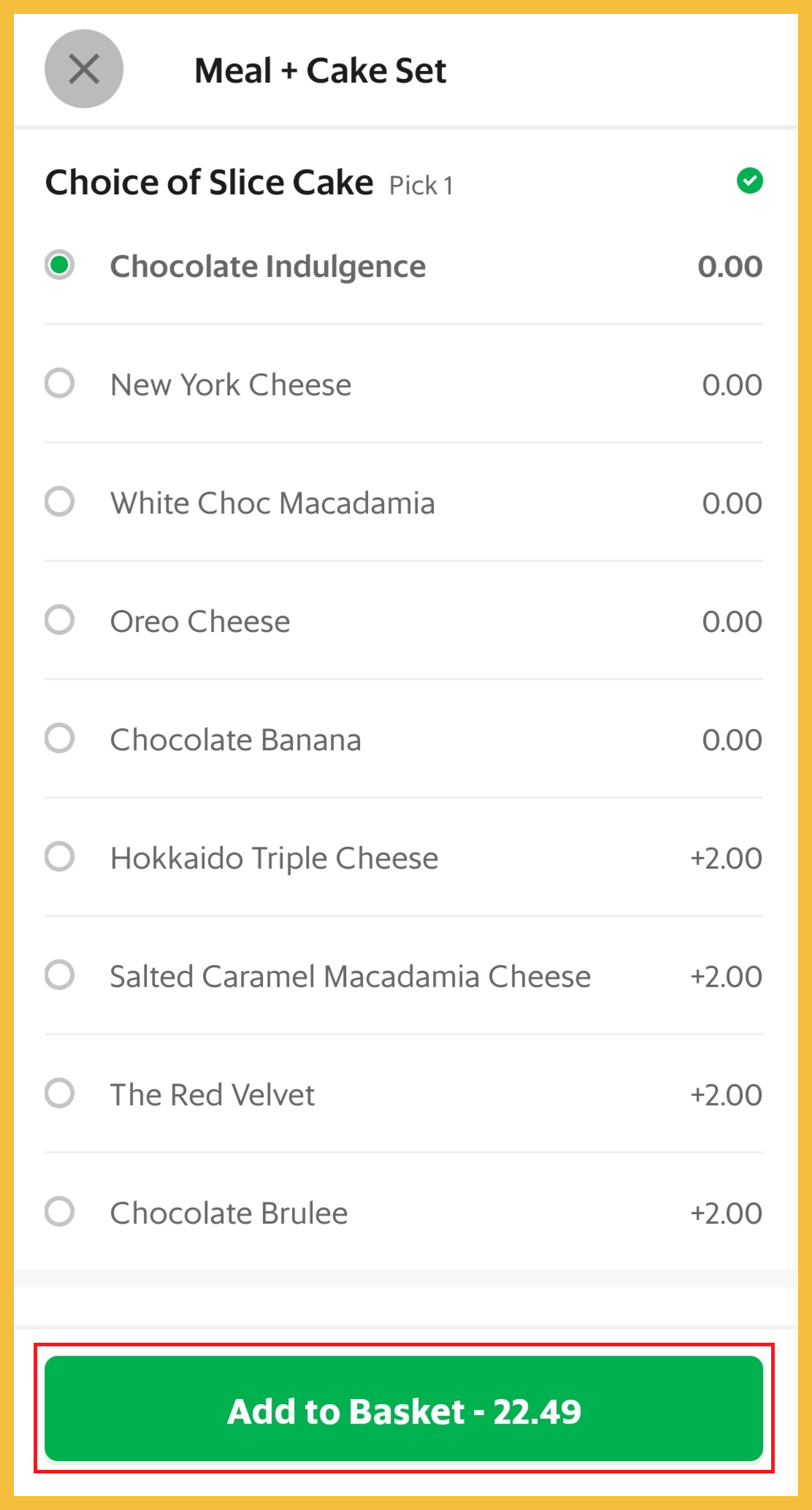
Task: Select Salted Caramel Macadamia Cheese radio button
Action: (x=60, y=975)
